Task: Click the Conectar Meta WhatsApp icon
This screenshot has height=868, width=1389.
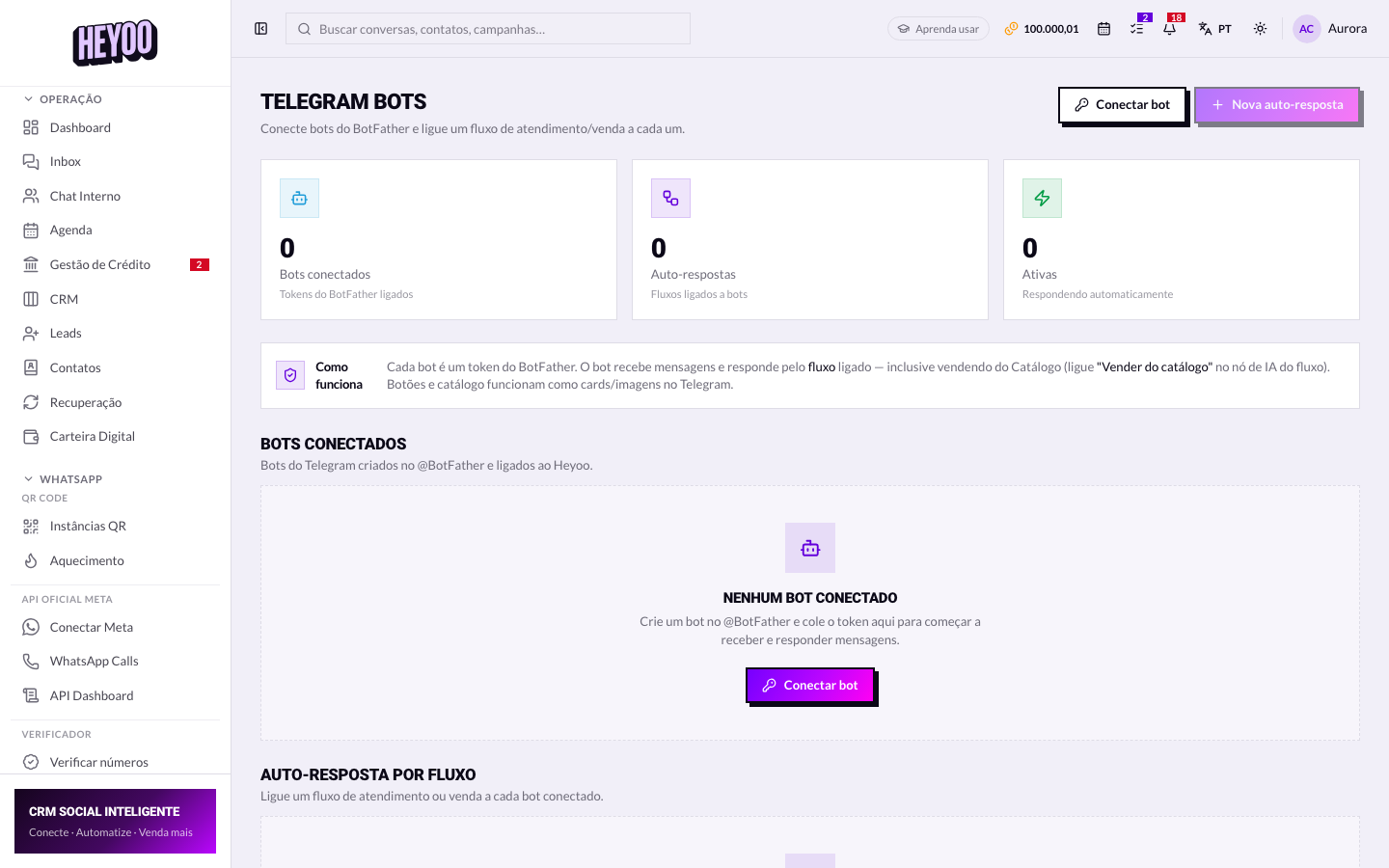Action: (x=31, y=627)
